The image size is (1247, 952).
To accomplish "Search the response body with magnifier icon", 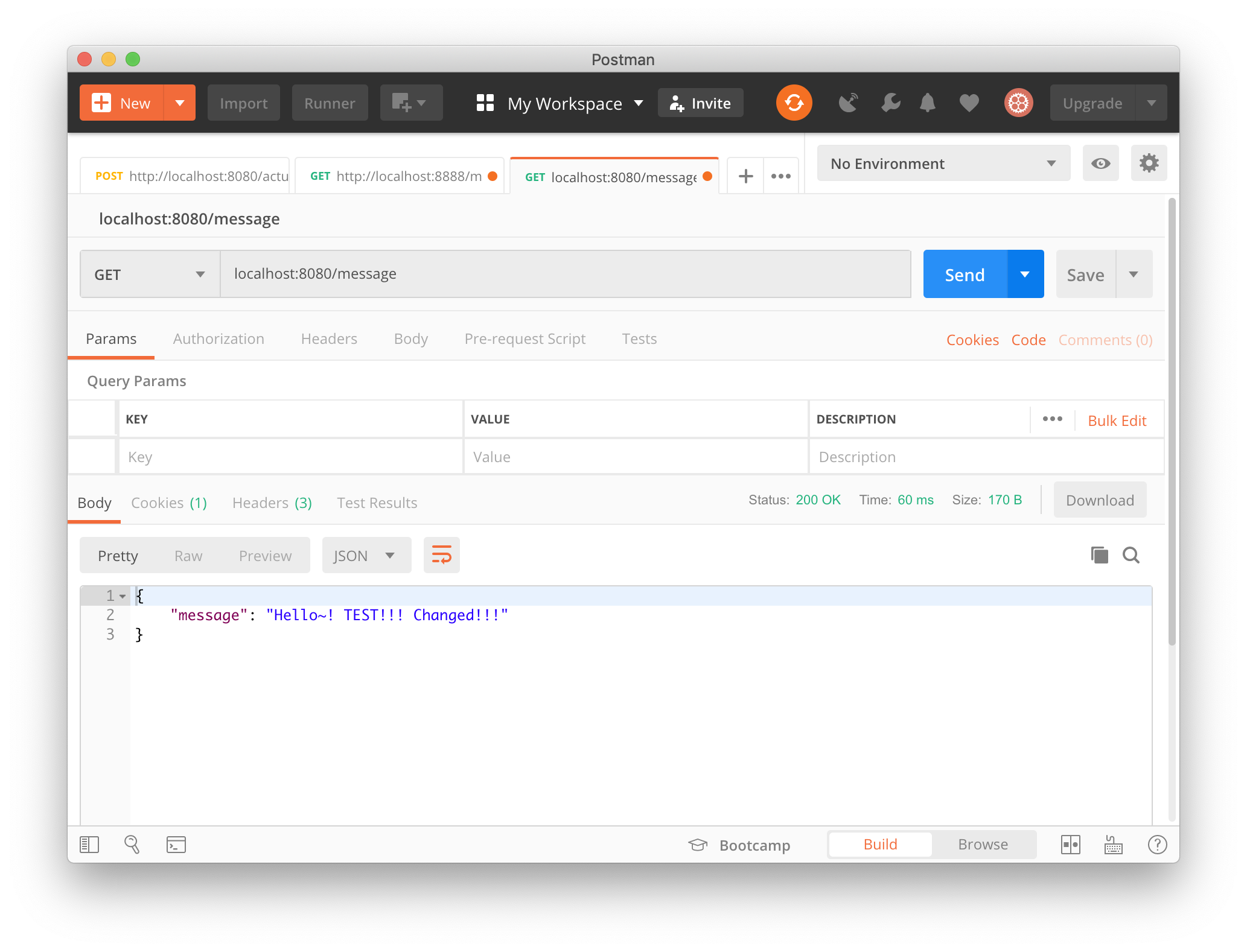I will [1131, 555].
